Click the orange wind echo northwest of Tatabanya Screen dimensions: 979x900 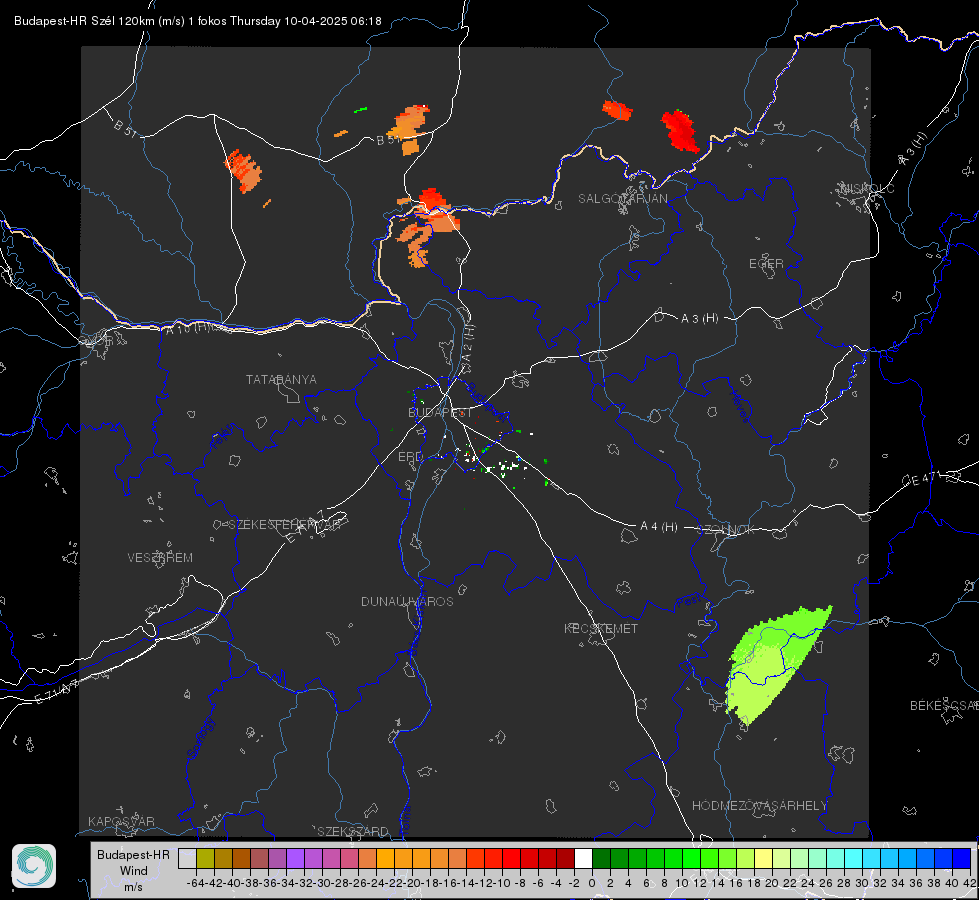point(243,171)
